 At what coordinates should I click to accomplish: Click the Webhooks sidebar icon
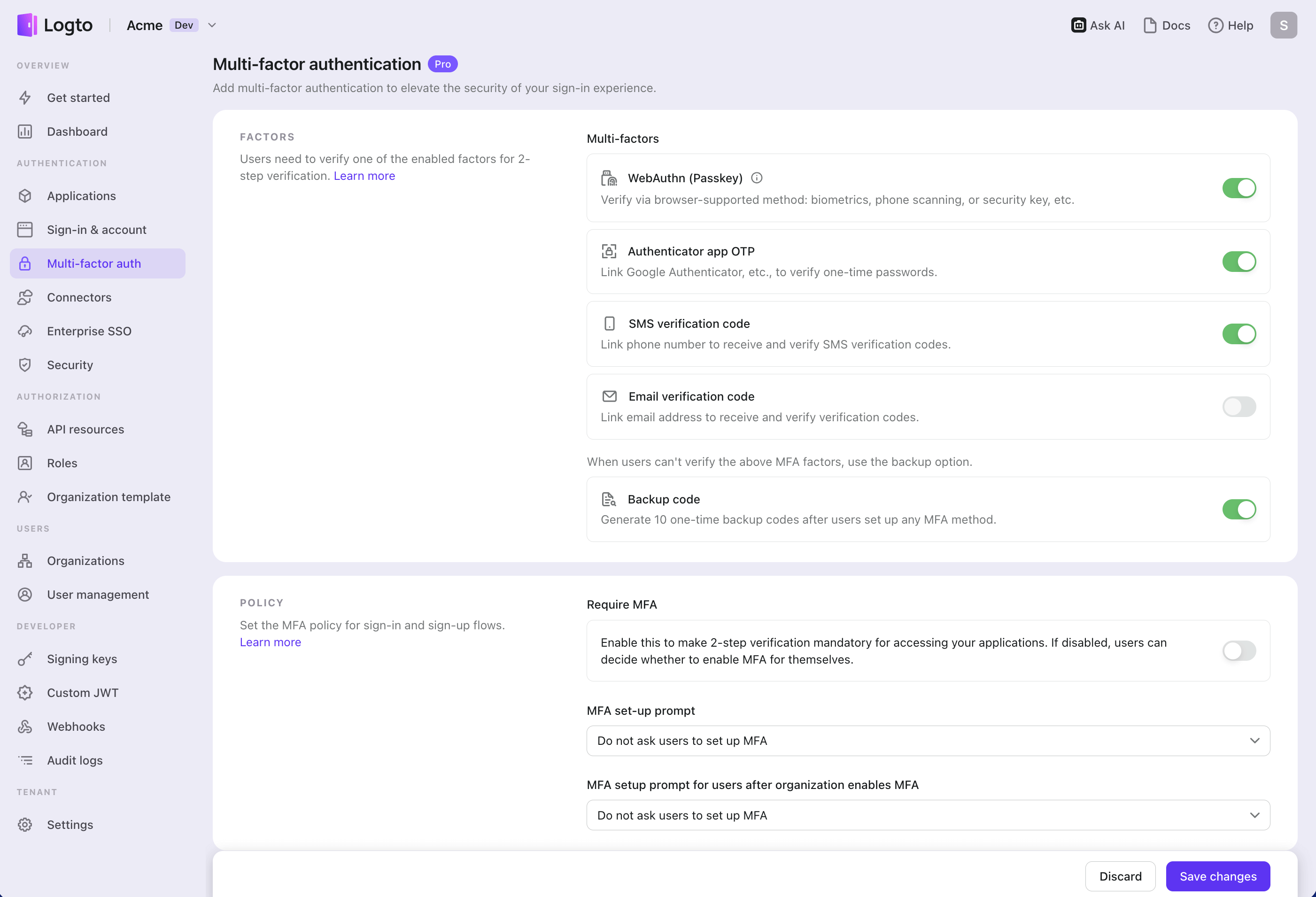pyautogui.click(x=25, y=727)
